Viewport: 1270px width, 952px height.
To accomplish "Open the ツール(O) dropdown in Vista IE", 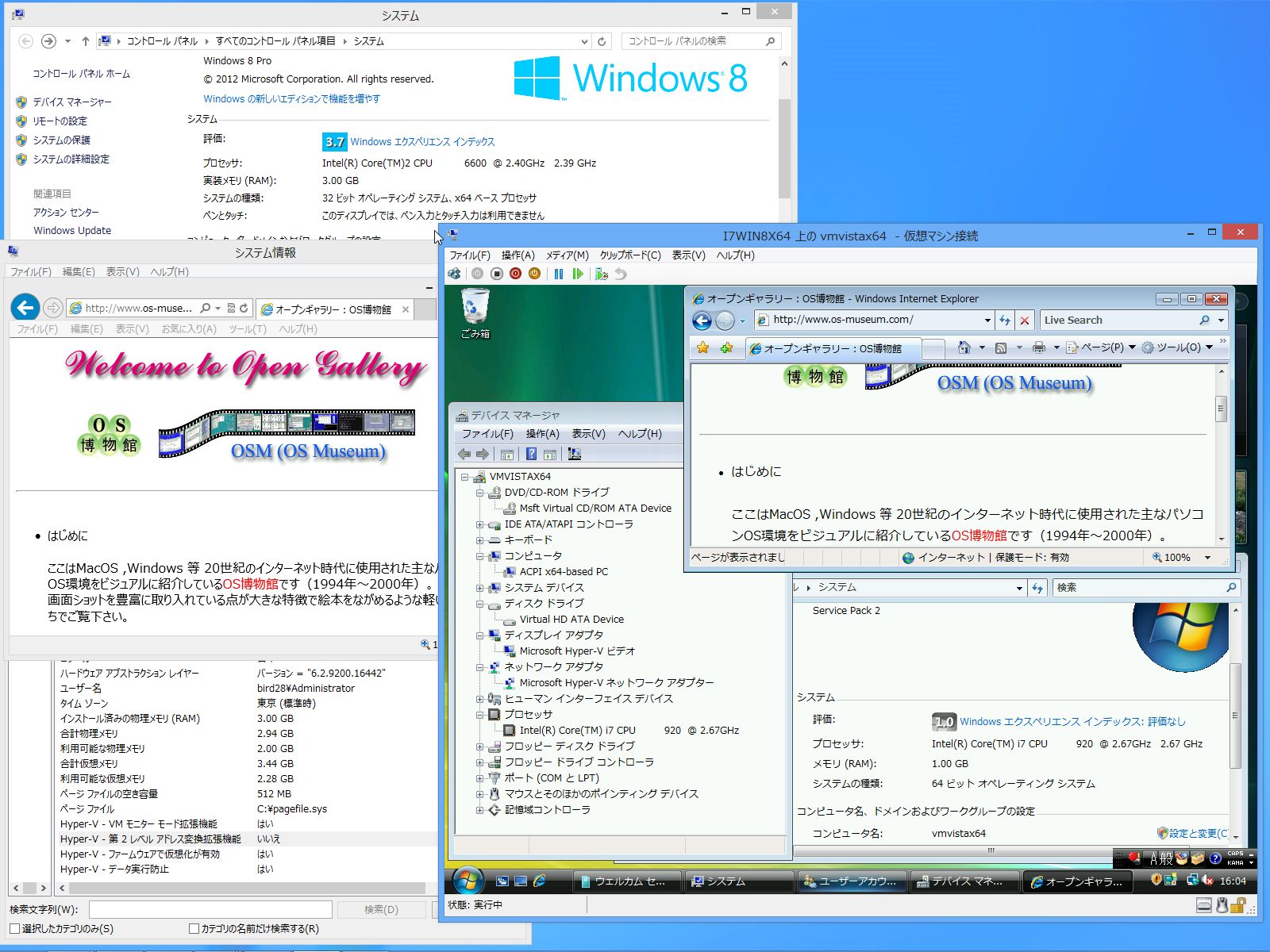I will (1177, 347).
